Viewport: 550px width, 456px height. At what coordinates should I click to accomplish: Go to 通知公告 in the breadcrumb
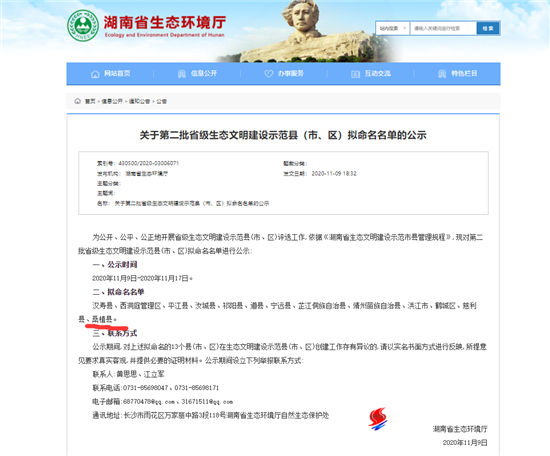139,101
